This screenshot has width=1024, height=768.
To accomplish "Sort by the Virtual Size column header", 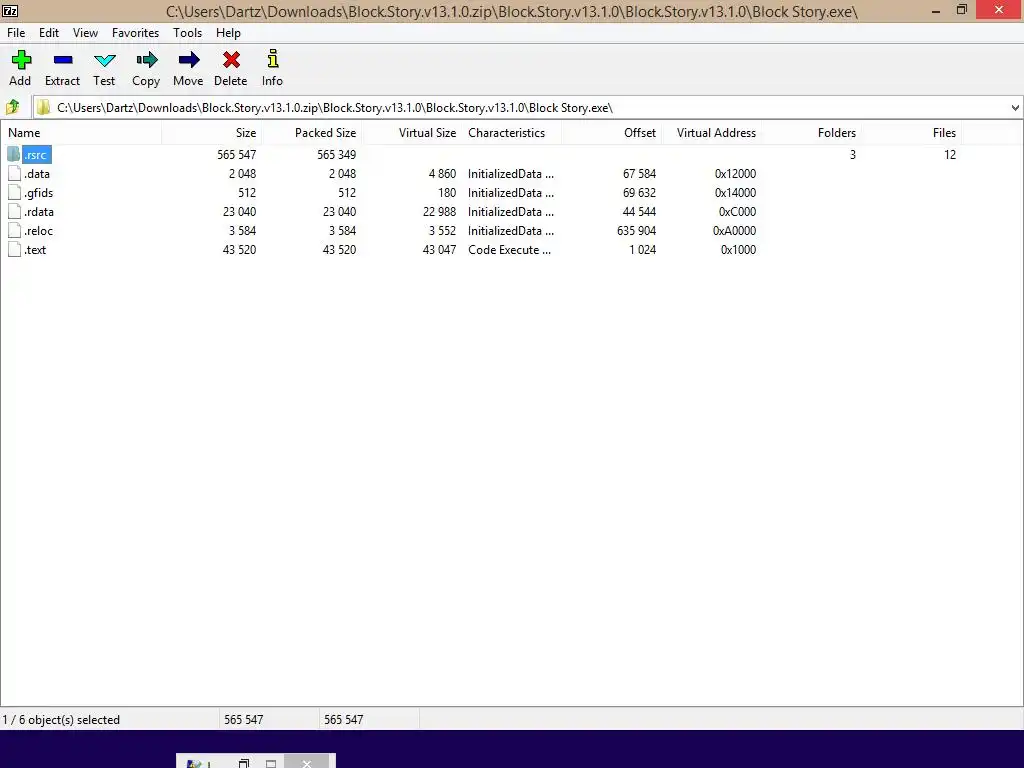I will pos(411,133).
